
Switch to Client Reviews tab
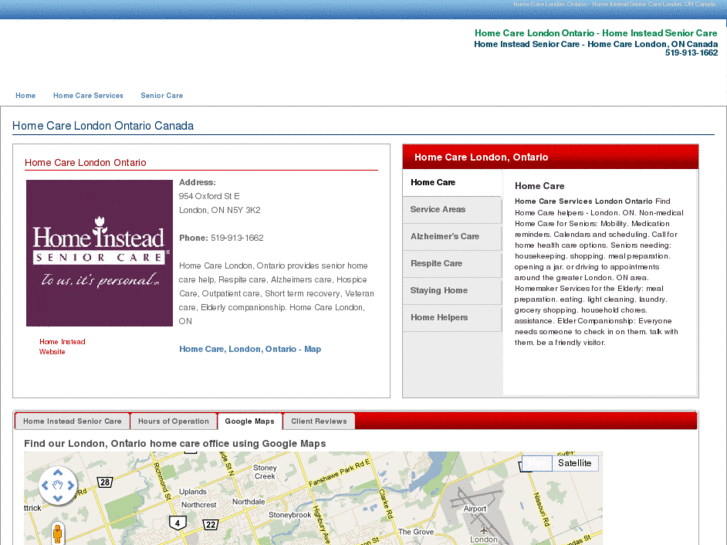click(x=319, y=421)
